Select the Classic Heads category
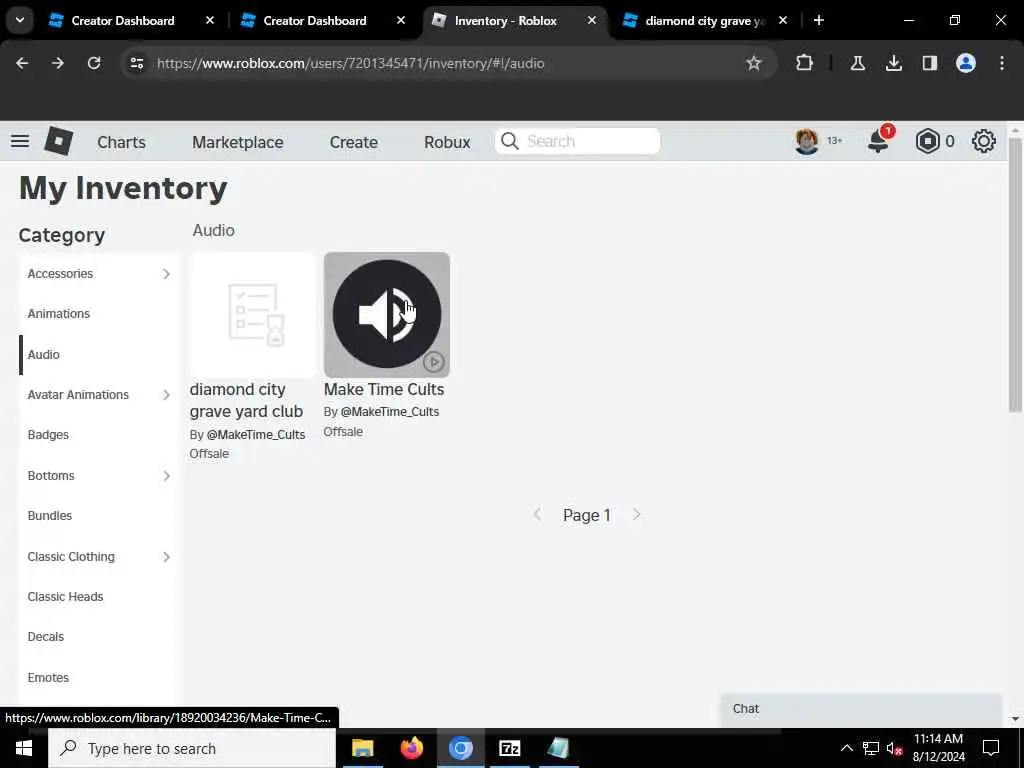This screenshot has height=768, width=1024. (x=65, y=597)
